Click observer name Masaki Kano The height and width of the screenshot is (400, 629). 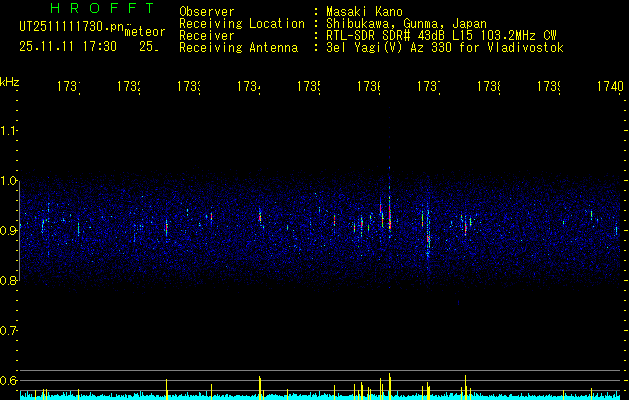tap(364, 12)
